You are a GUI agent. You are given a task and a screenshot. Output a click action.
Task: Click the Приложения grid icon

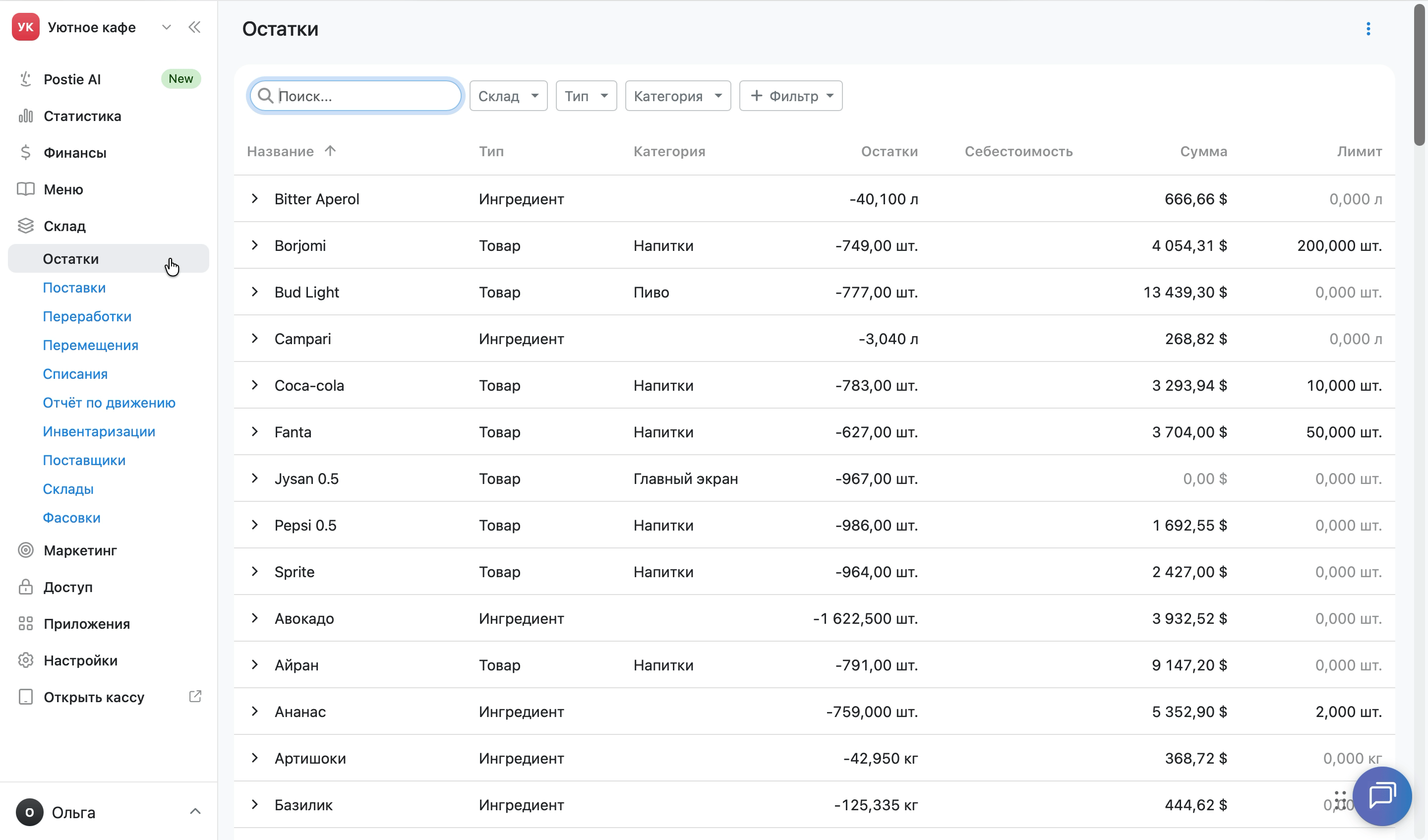click(25, 623)
